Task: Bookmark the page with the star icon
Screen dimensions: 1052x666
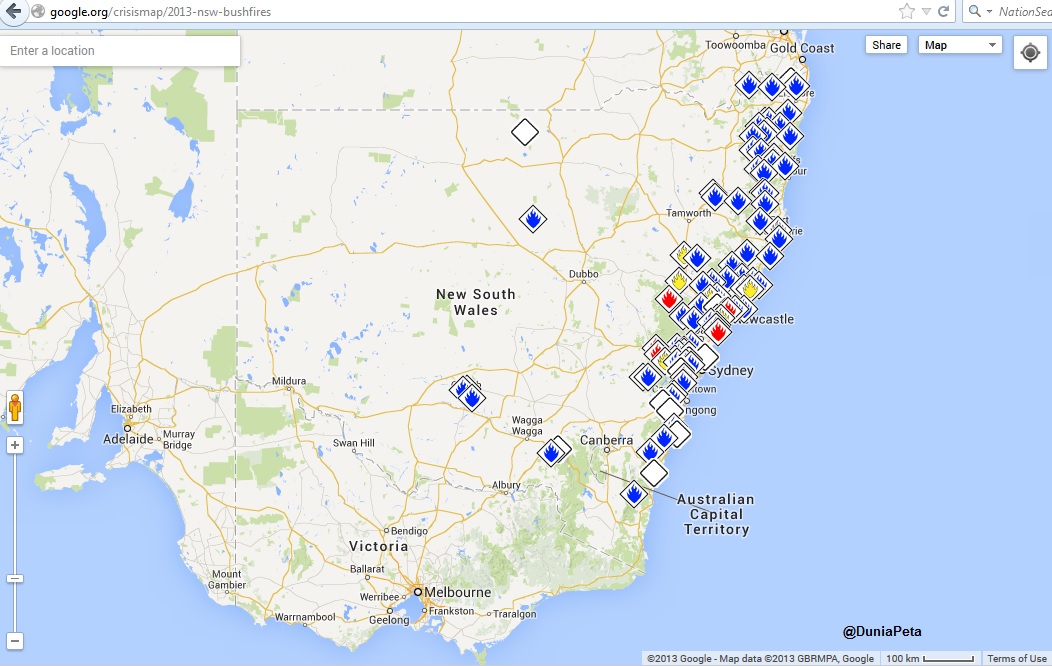Action: [906, 12]
